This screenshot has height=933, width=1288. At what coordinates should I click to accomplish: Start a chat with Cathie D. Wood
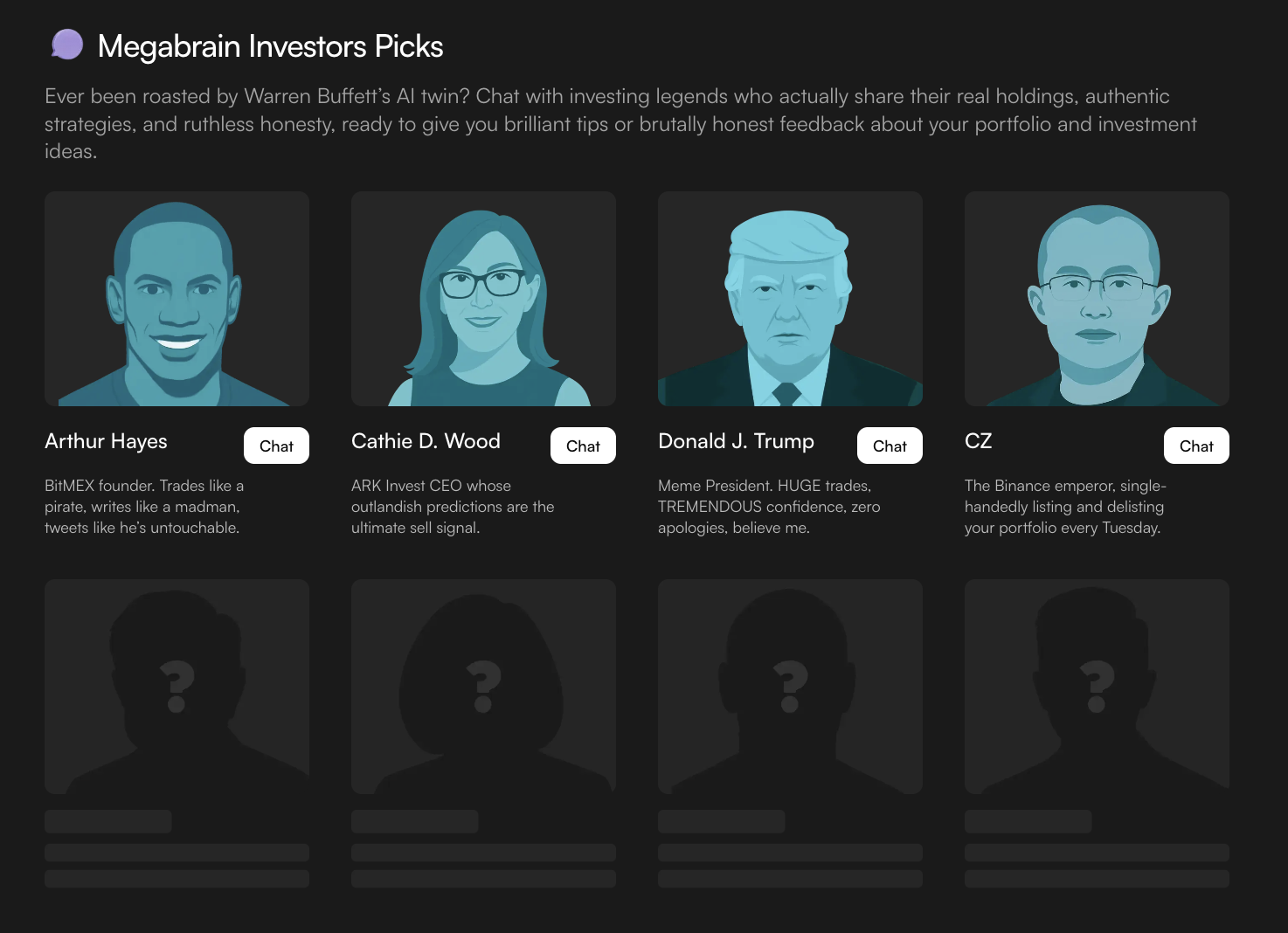(583, 446)
